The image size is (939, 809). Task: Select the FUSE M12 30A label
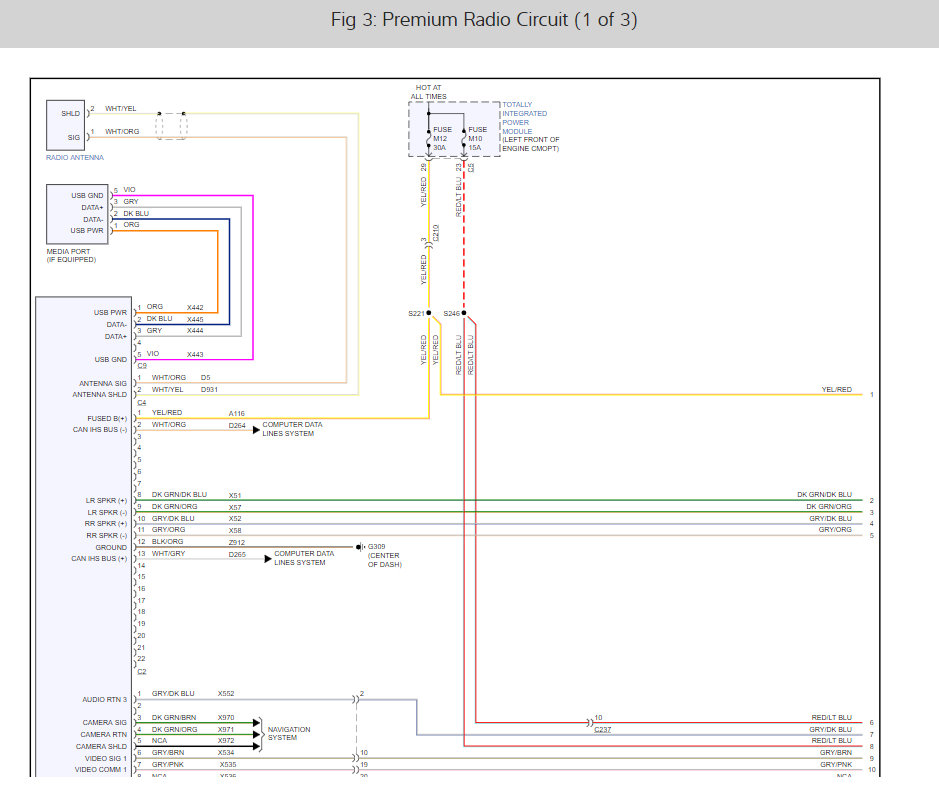443,138
